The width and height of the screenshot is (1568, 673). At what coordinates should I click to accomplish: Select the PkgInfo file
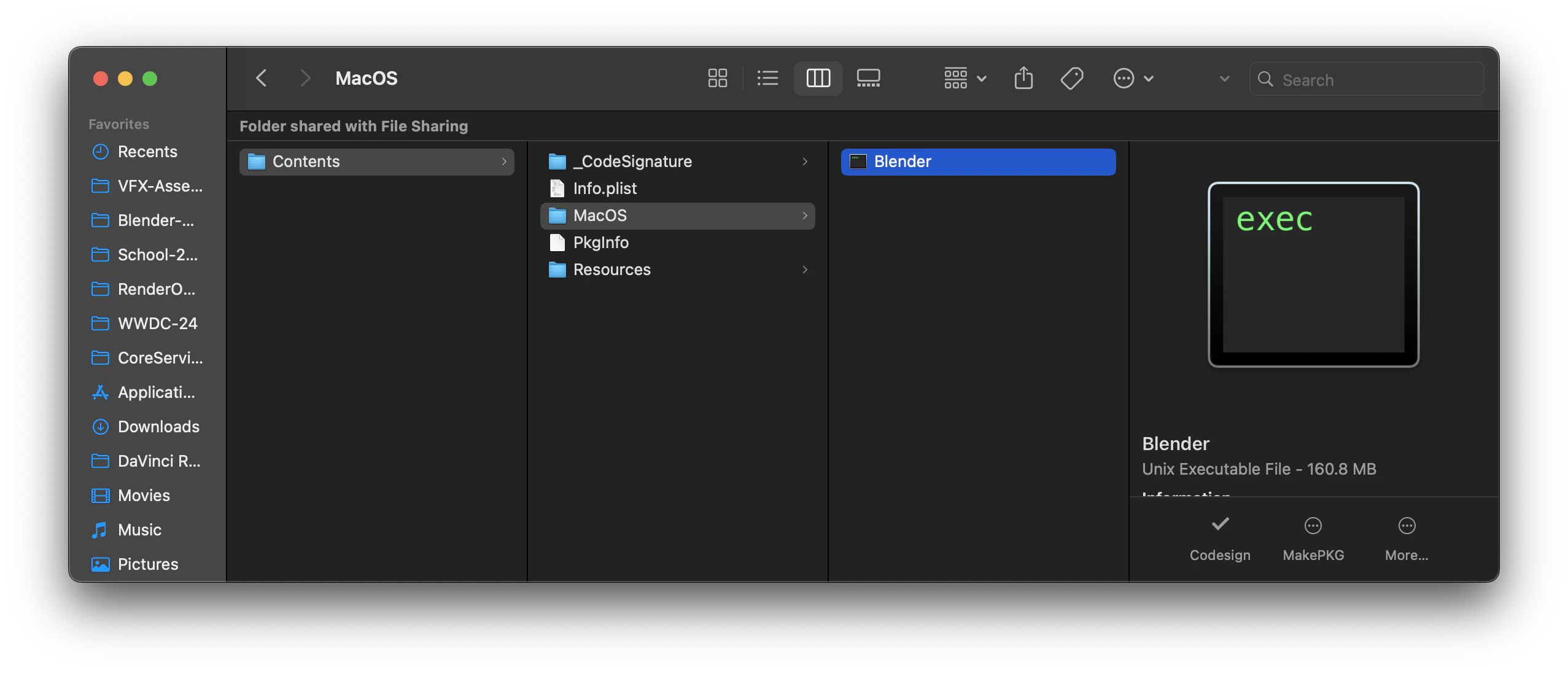(x=678, y=243)
